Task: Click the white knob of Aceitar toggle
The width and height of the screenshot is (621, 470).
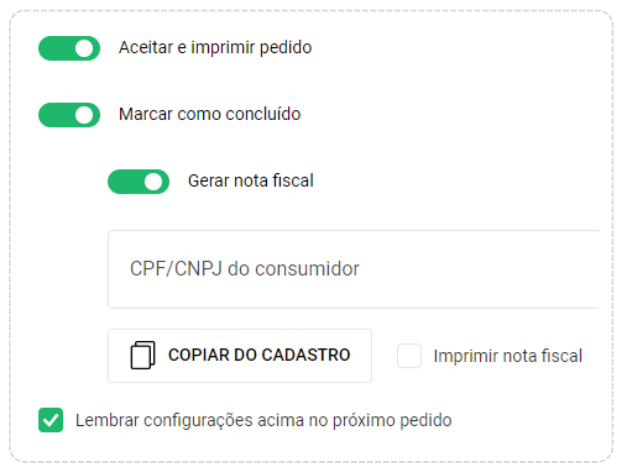Action: click(84, 48)
